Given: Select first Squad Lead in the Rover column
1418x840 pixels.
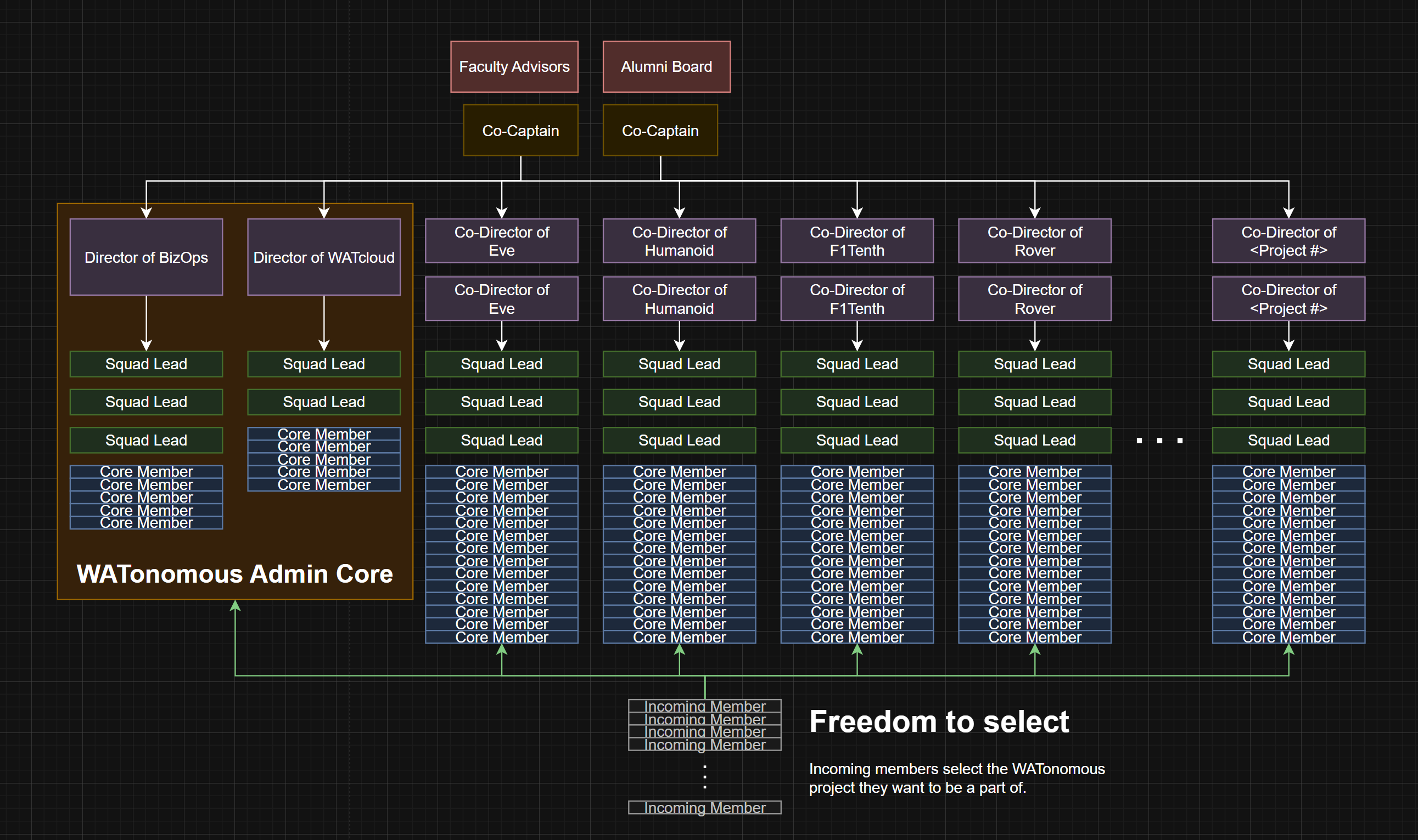Looking at the screenshot, I should (1035, 364).
